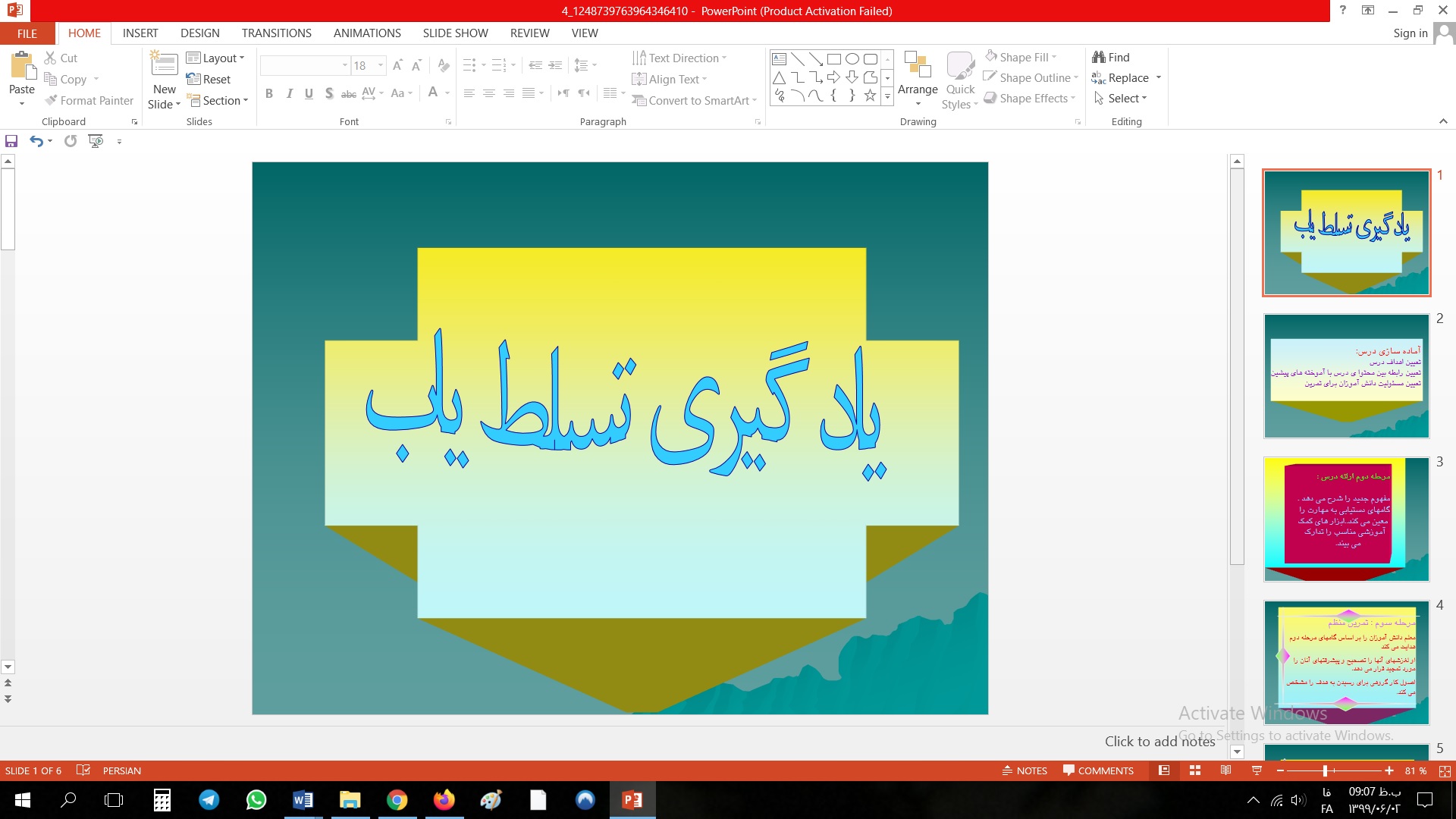Viewport: 1456px width, 819px height.
Task: Open Reading View from status bar
Action: (x=1225, y=770)
